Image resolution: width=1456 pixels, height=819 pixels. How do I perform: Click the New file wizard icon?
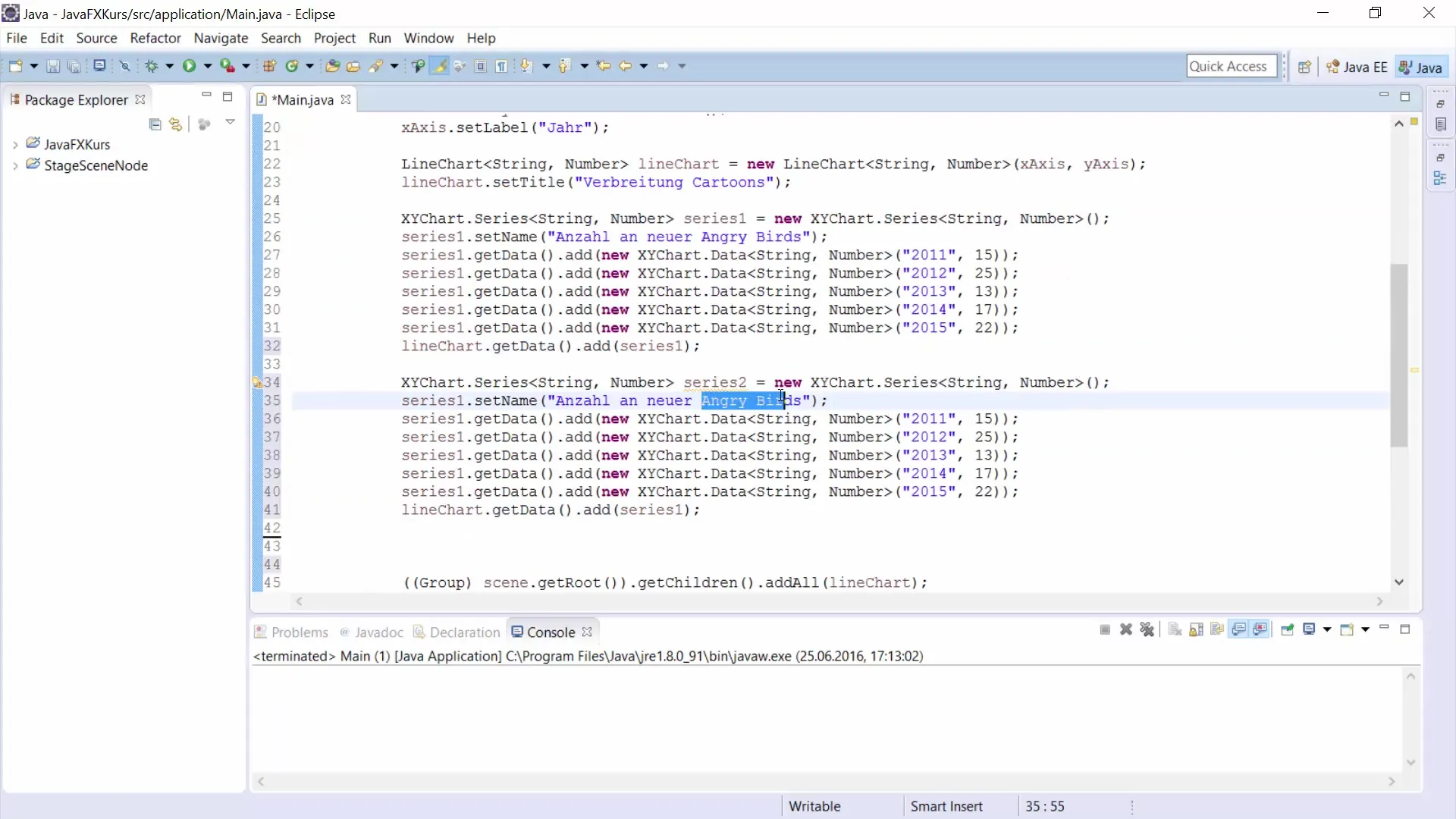15,67
